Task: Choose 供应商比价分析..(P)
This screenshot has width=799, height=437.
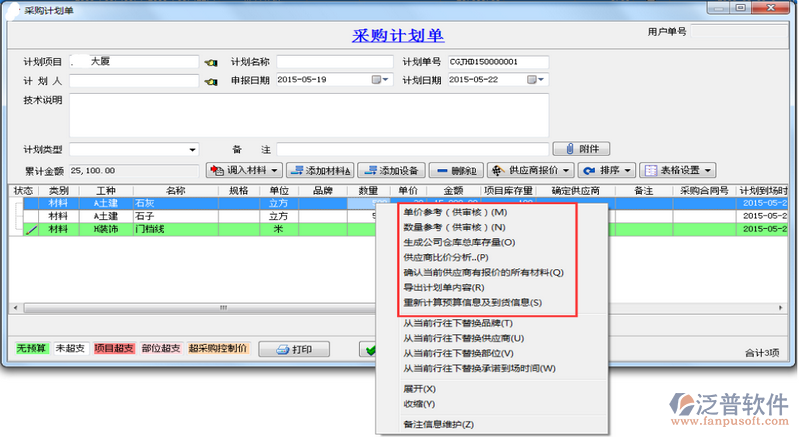Action: click(x=445, y=257)
